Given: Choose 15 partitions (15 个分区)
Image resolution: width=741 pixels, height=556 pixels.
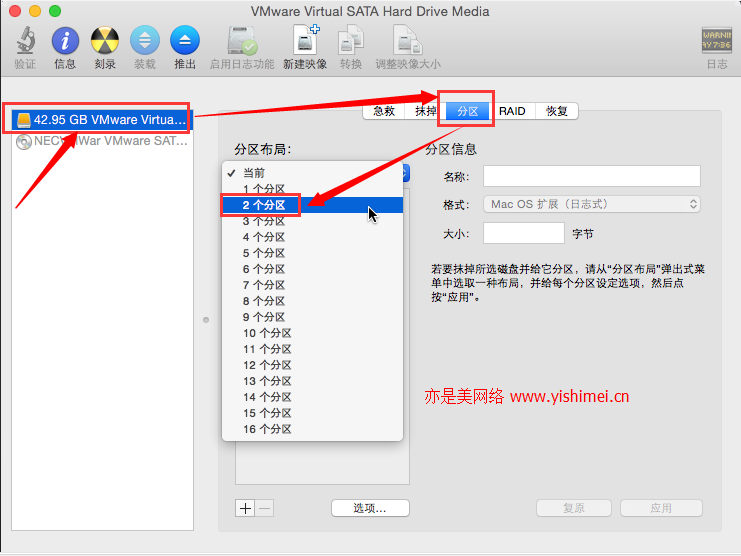Looking at the screenshot, I should pos(312,413).
